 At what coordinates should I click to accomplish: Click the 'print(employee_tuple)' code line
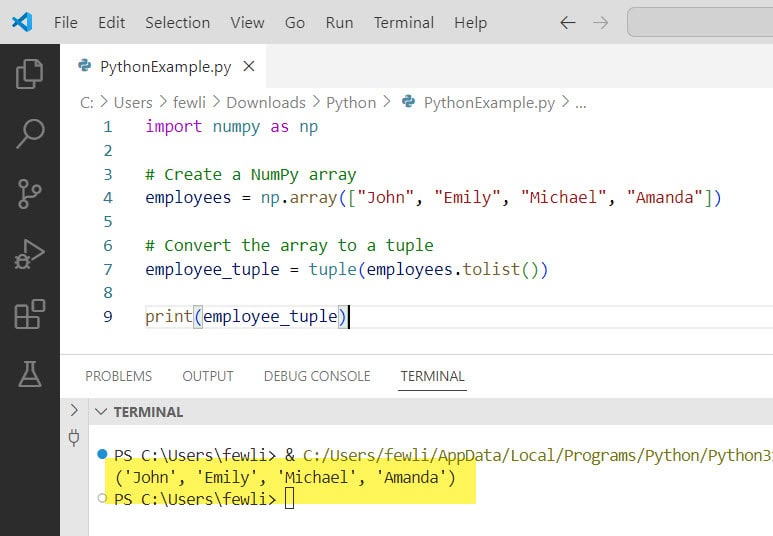pyautogui.click(x=246, y=316)
